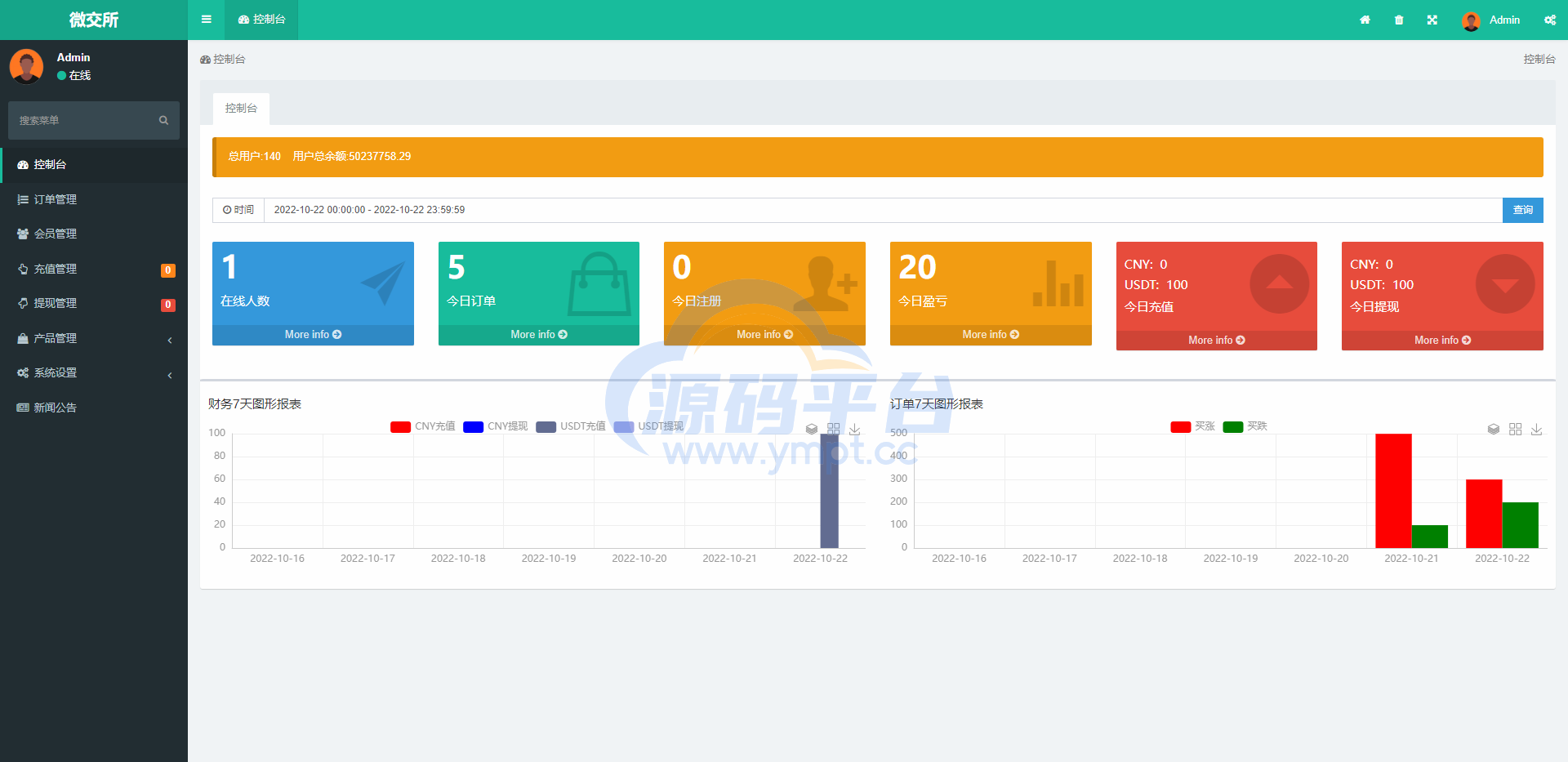Open 控制台 in the sidebar menu
This screenshot has width=1568, height=762.
(94, 164)
